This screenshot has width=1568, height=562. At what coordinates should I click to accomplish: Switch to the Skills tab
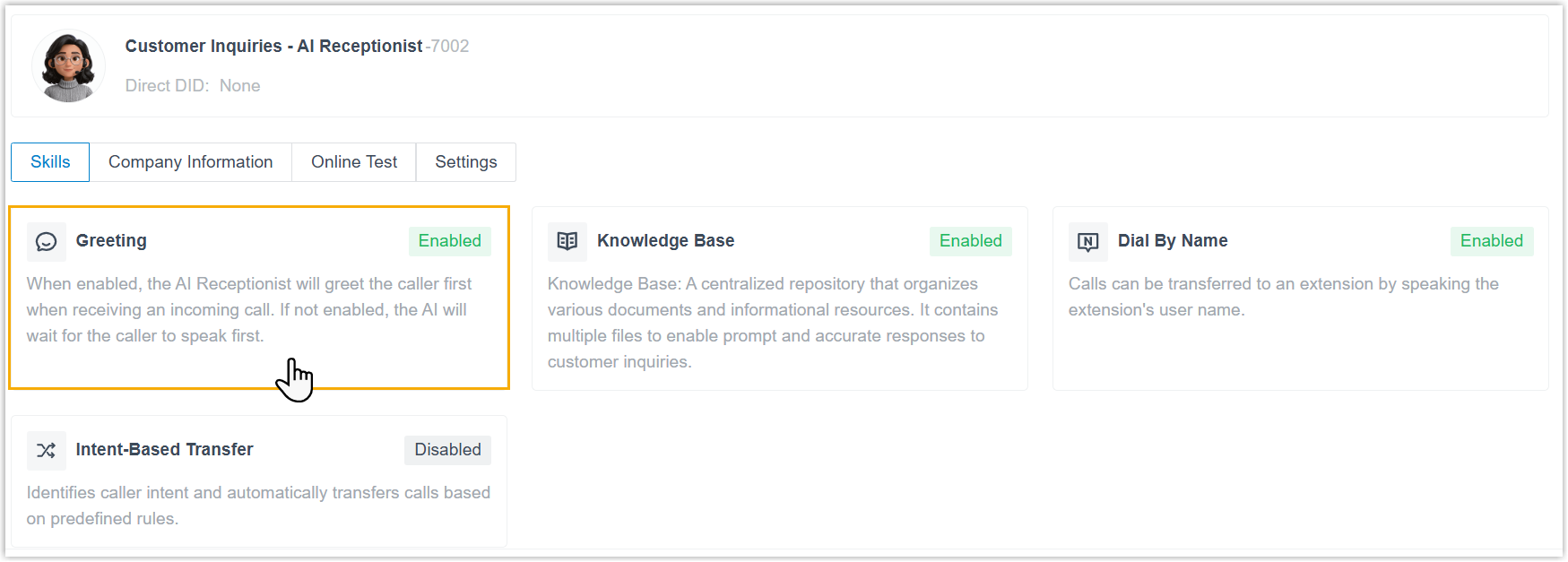pos(50,162)
